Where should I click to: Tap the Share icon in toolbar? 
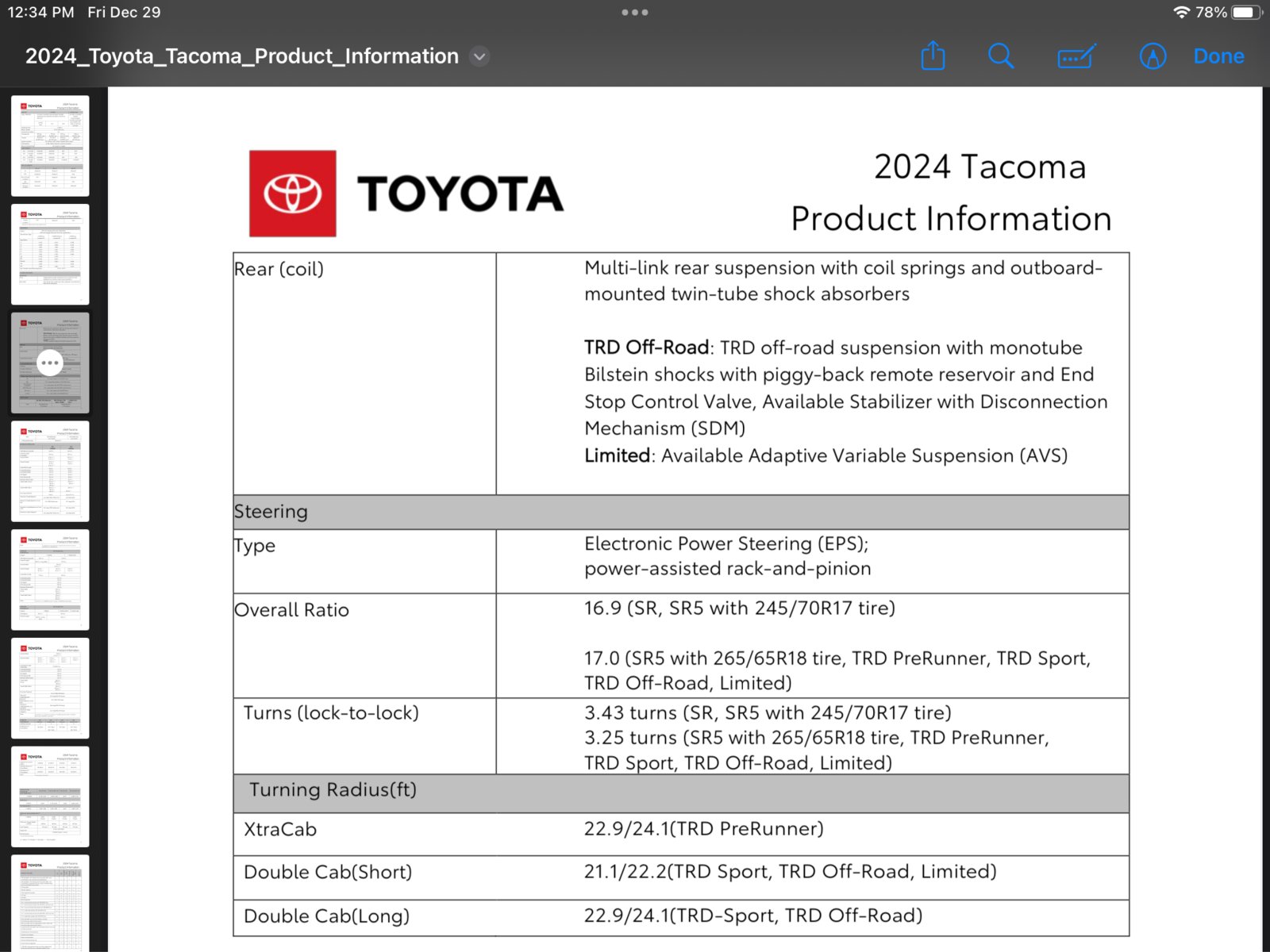tap(933, 56)
